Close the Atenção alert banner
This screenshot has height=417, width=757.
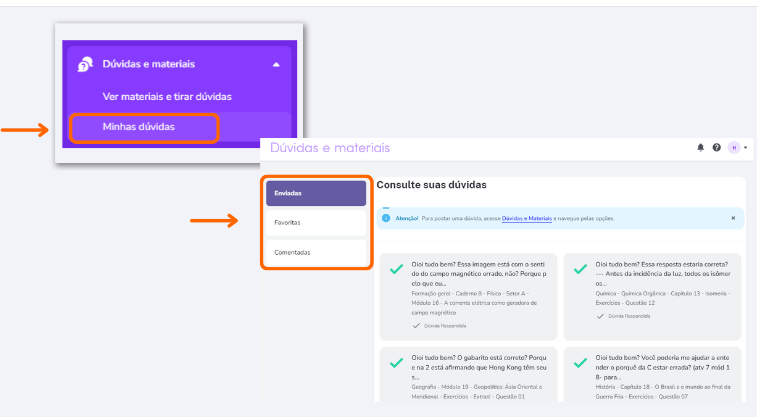[733, 218]
